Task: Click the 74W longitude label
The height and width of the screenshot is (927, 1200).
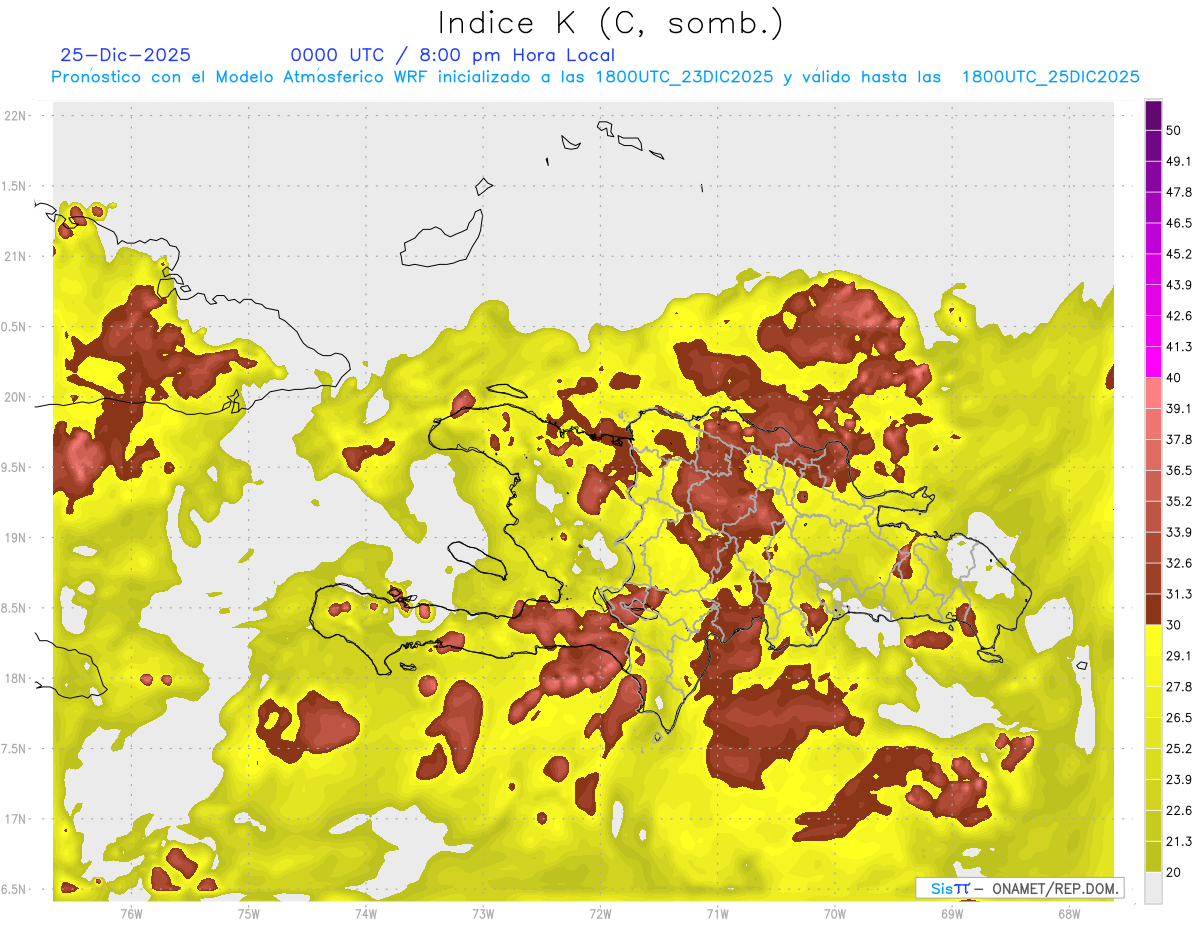Action: click(365, 913)
